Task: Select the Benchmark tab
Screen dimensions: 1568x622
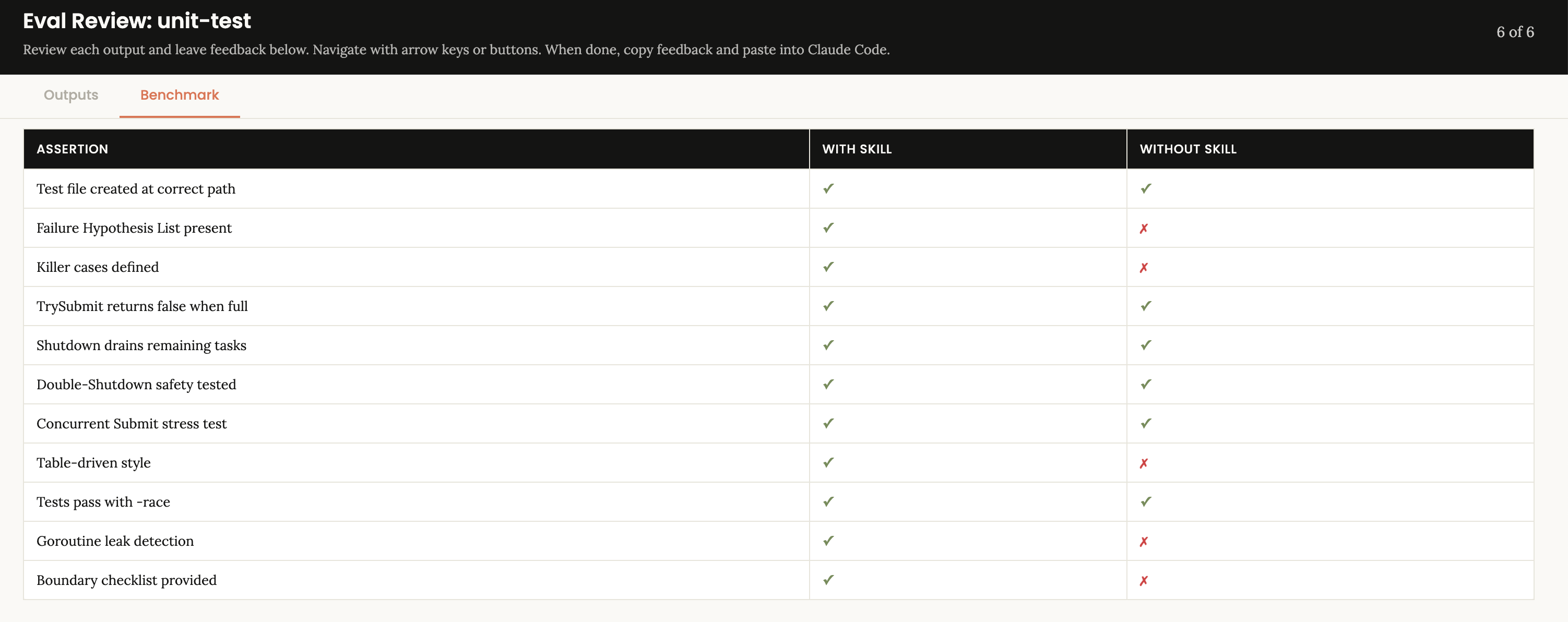Action: click(179, 95)
